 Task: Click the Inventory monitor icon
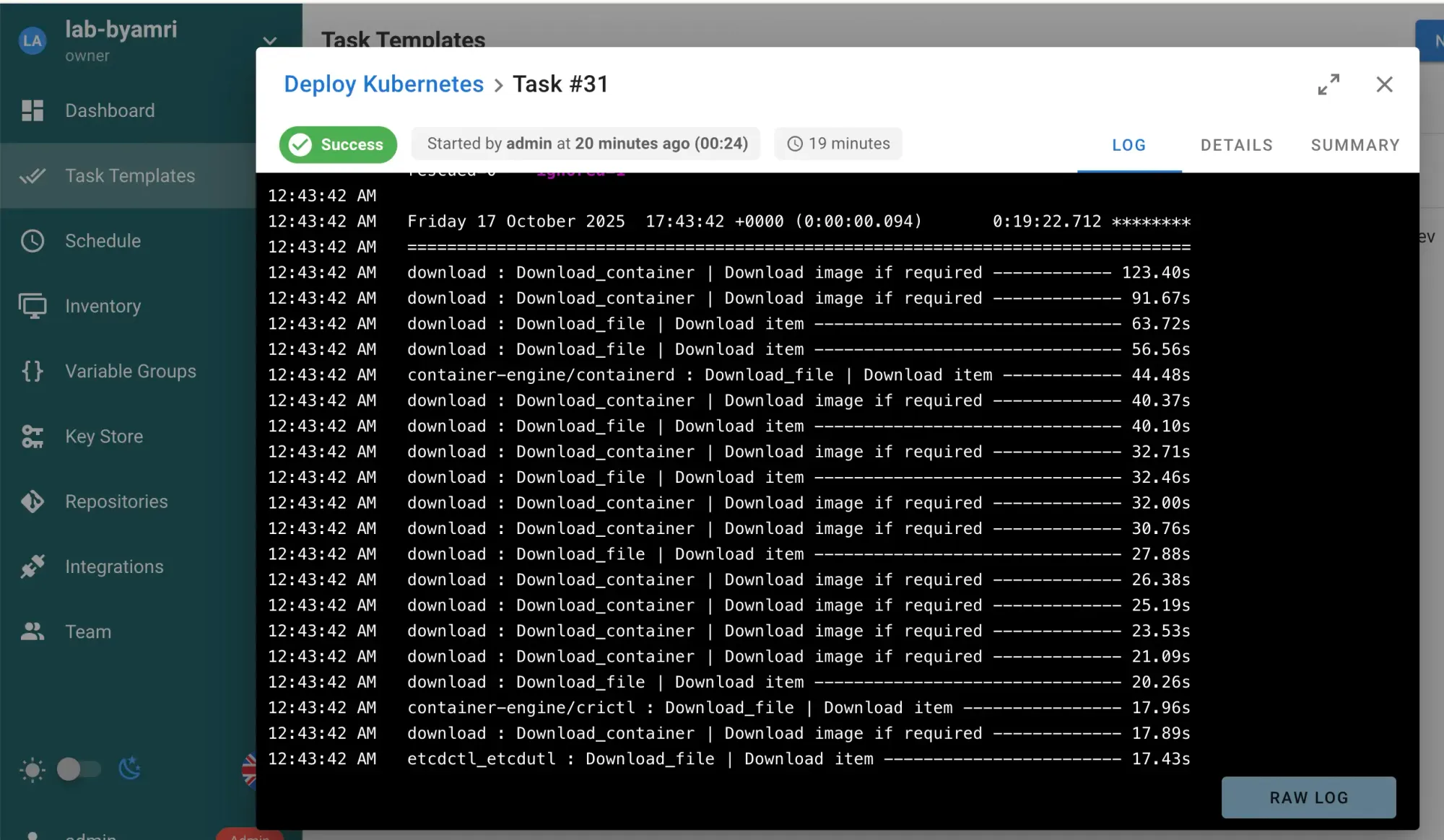(x=32, y=306)
